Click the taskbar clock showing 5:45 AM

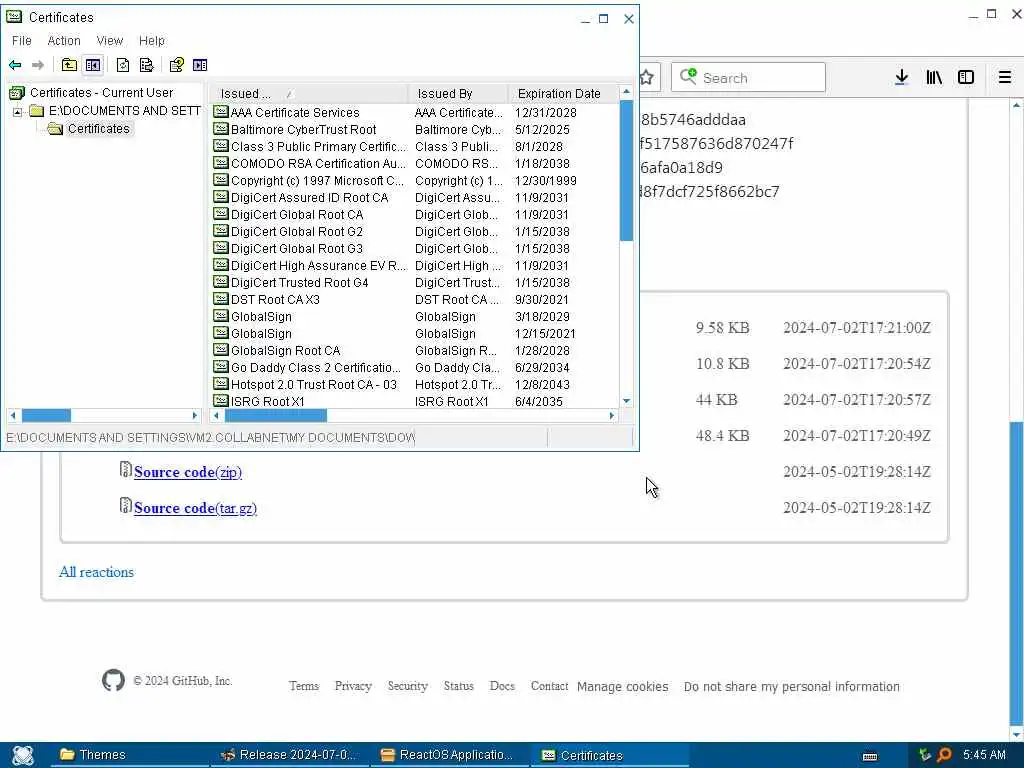click(984, 754)
